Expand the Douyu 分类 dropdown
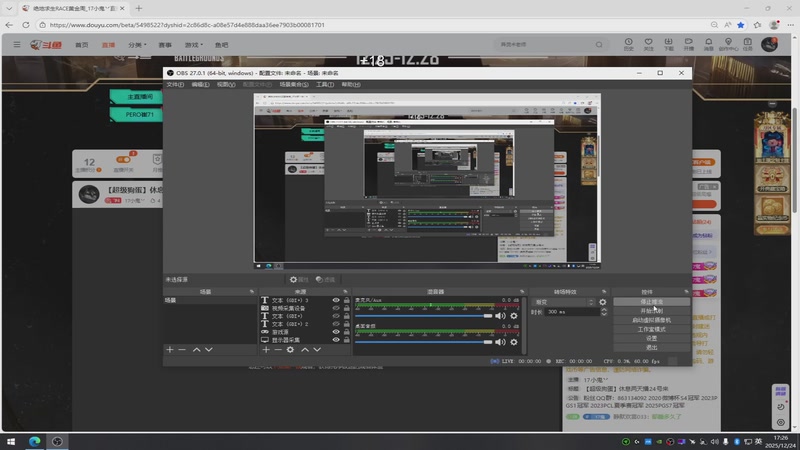 pyautogui.click(x=137, y=45)
